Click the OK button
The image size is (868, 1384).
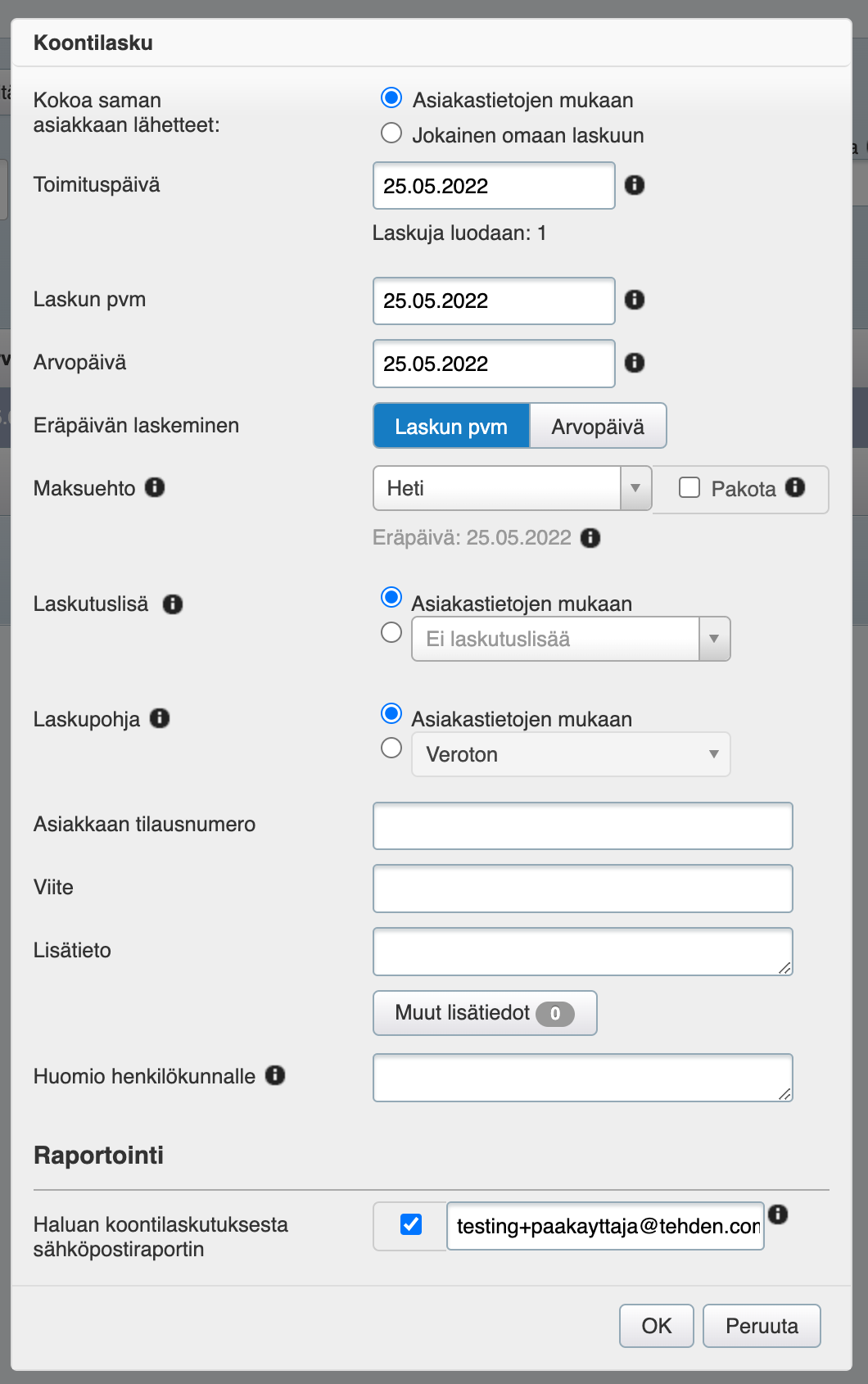(x=656, y=1326)
